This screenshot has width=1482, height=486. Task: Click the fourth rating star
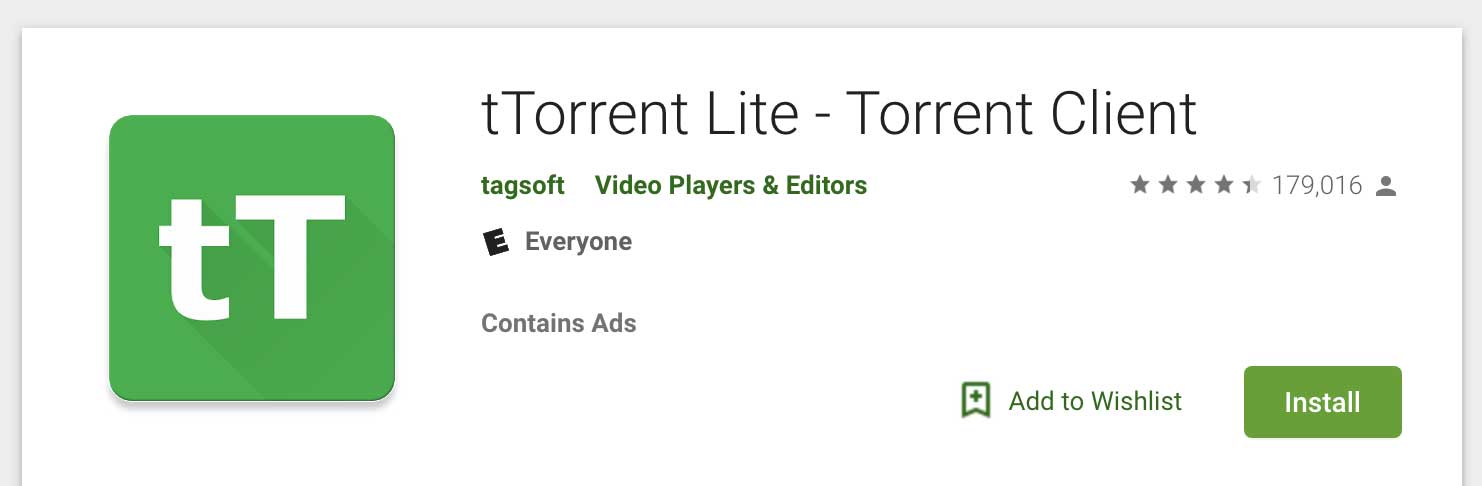tap(1224, 185)
